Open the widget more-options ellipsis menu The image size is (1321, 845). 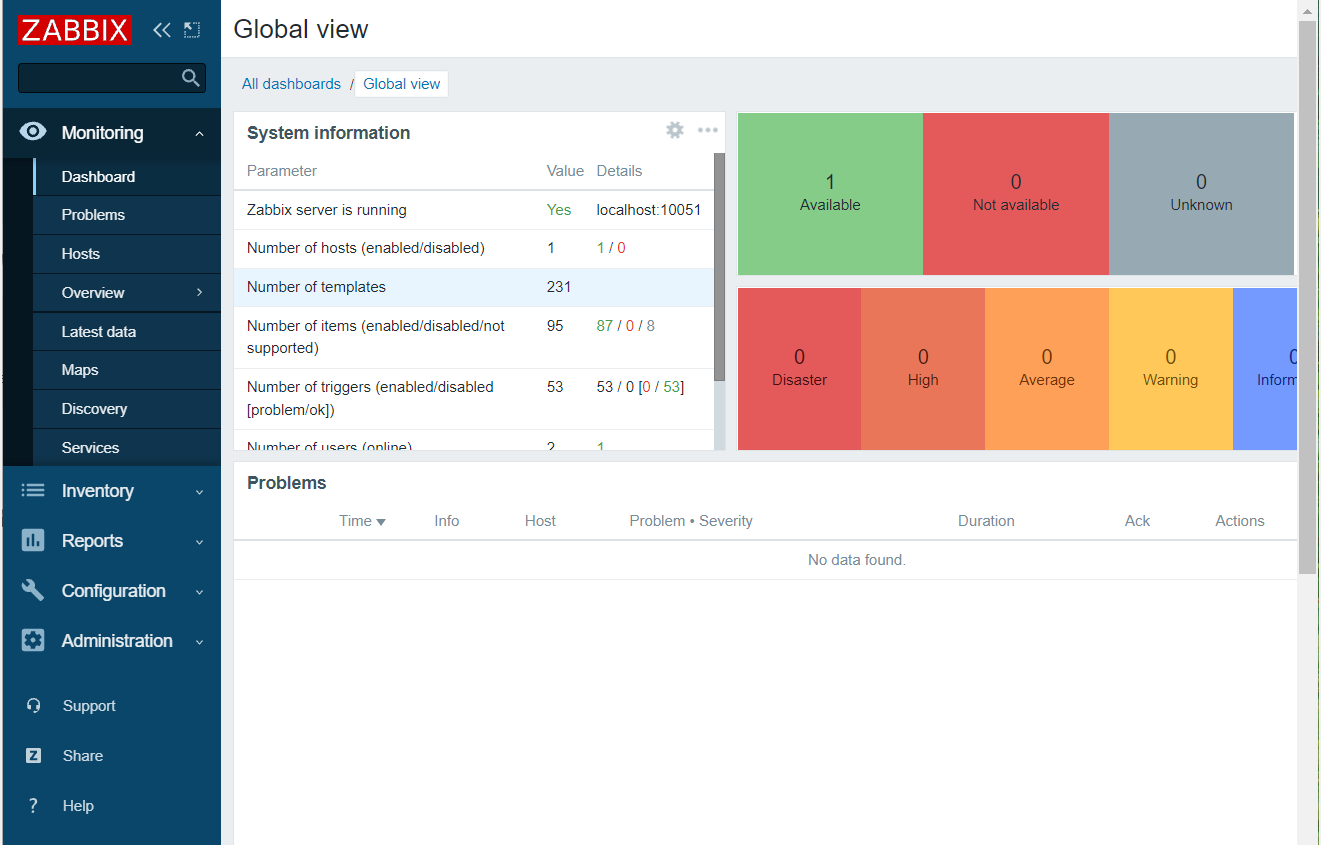[x=708, y=130]
